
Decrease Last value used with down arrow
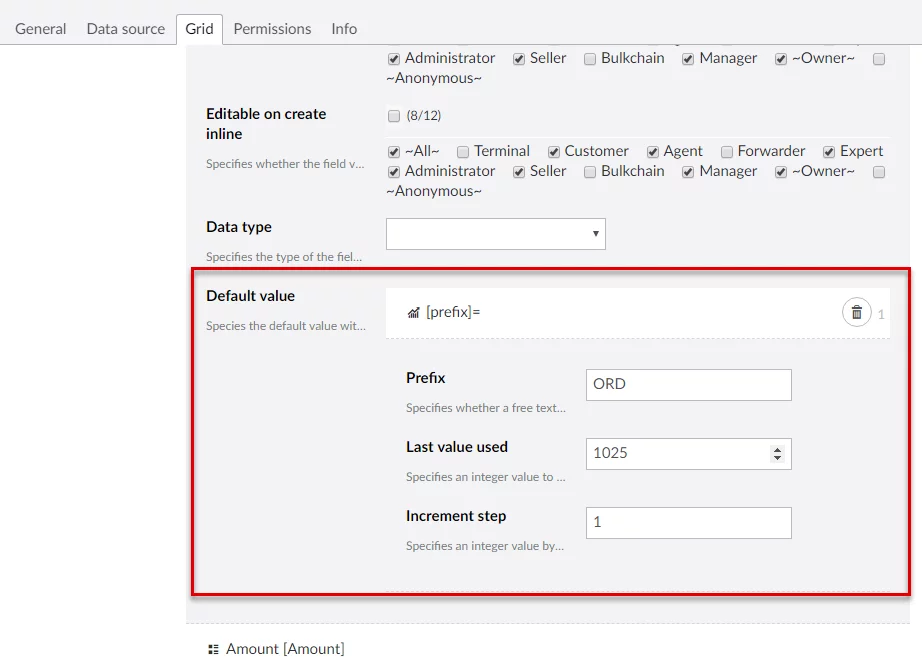777,458
